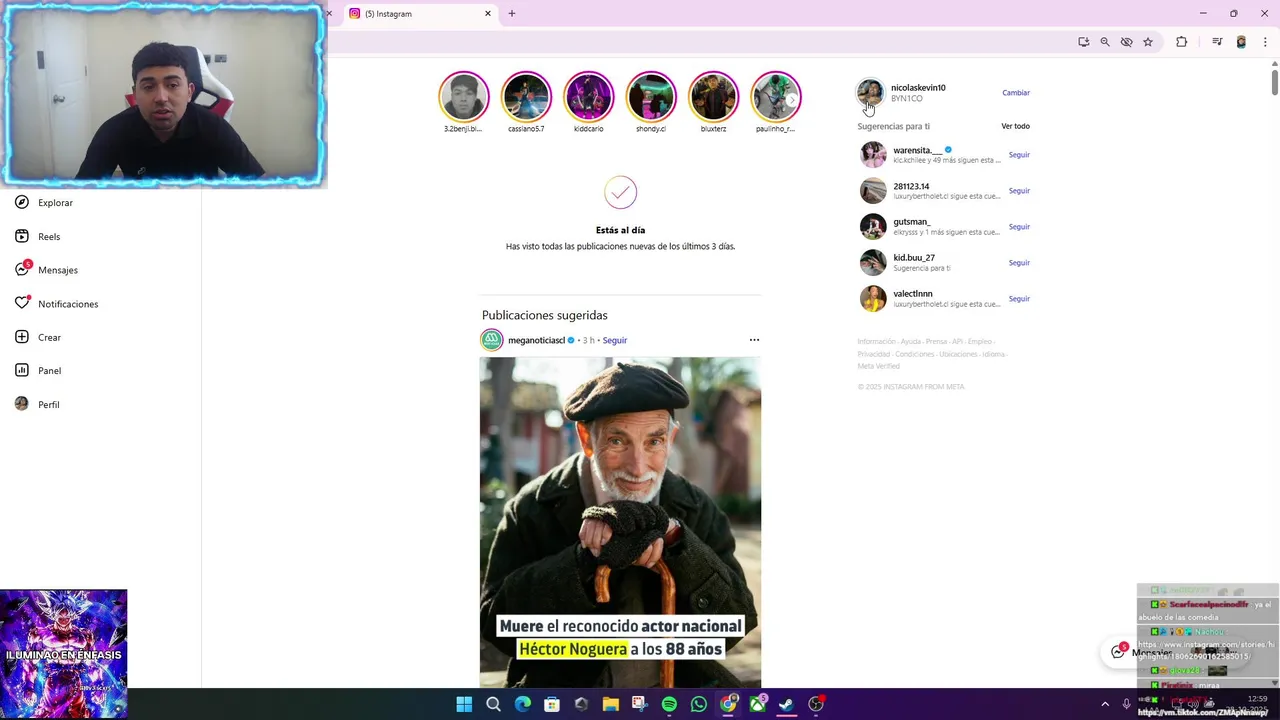1280x720 pixels.
Task: Click Ver todo for suggestions
Action: coord(1015,126)
